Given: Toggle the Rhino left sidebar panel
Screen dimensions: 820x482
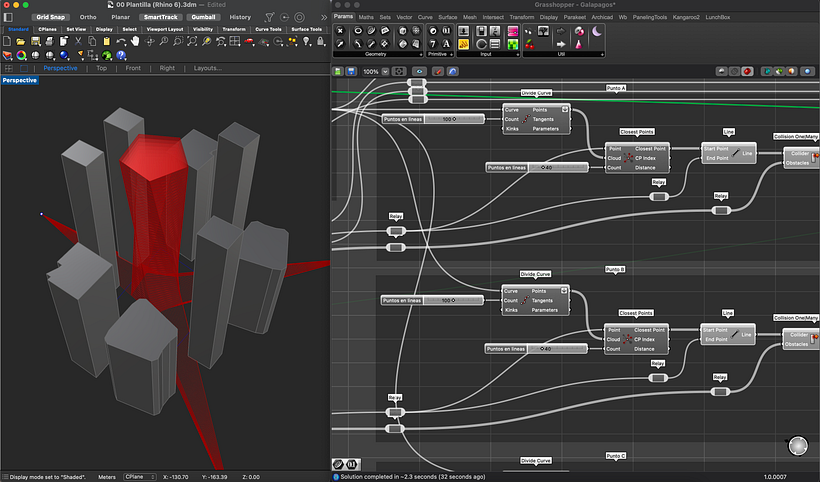Looking at the screenshot, I should 8,17.
